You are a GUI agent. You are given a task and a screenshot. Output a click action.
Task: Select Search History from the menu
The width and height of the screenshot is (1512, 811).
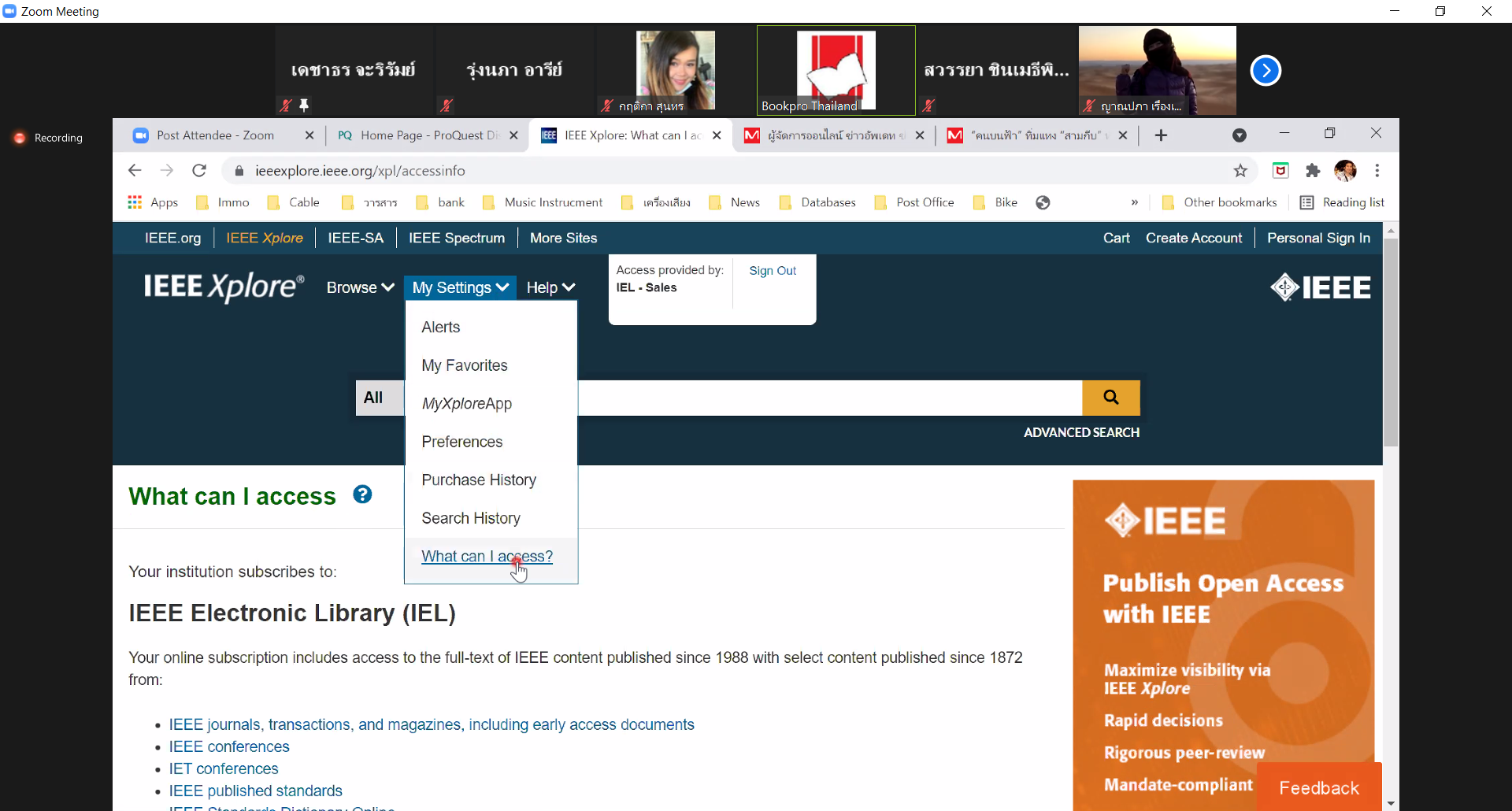point(470,518)
